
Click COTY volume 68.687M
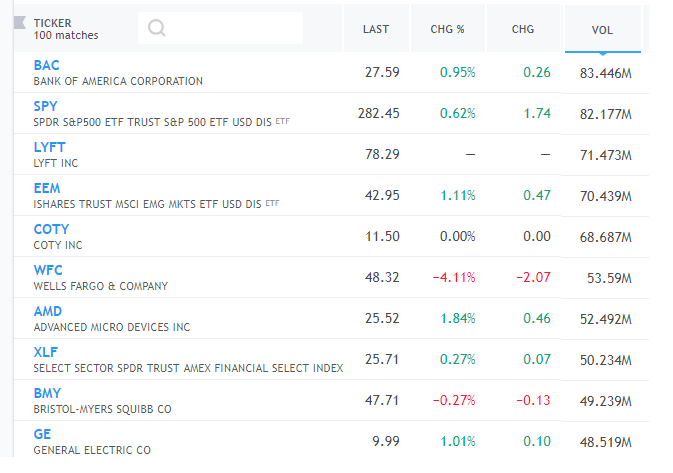606,237
